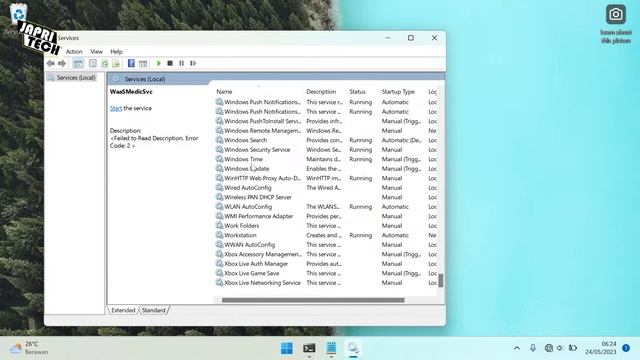Click the battery icon in system tray
640x360 pixels.
(573, 348)
